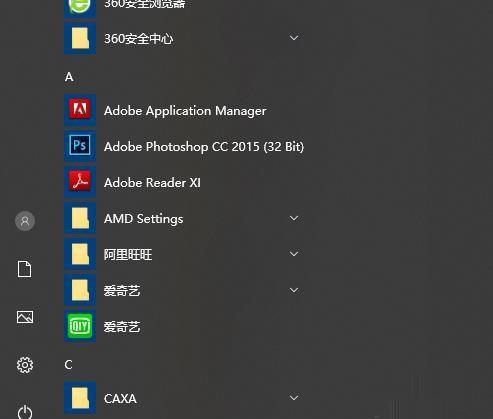
Task: Expand the CAXA folder chevron
Action: 294,398
